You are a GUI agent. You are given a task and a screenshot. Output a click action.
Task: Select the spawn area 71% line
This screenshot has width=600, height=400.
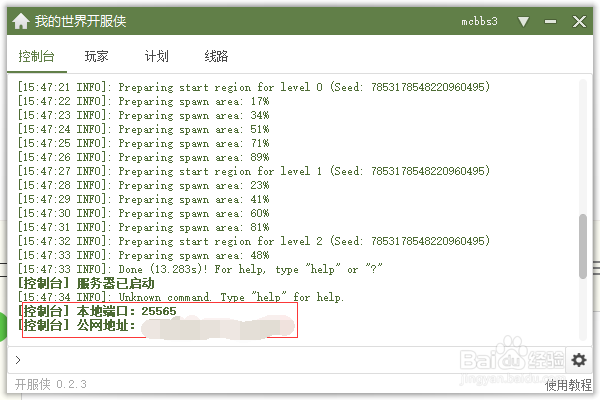click(143, 143)
